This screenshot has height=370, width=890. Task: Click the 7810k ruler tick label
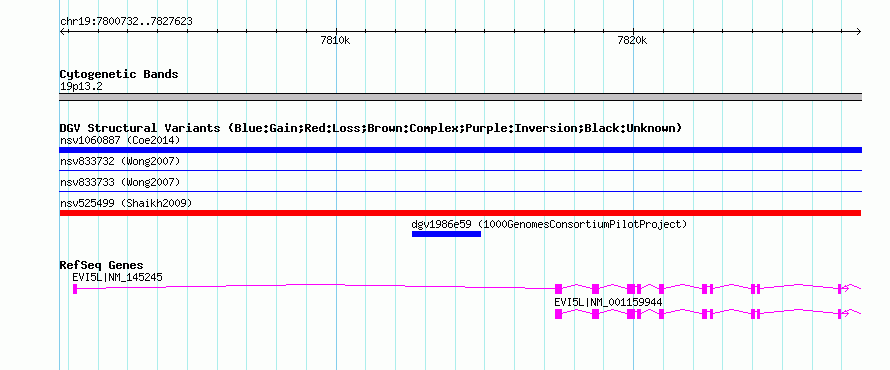[335, 40]
